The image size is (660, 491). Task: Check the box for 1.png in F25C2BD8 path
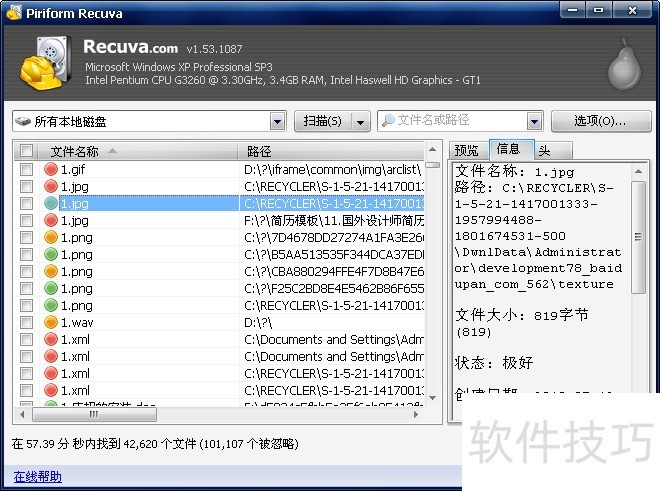(26, 288)
